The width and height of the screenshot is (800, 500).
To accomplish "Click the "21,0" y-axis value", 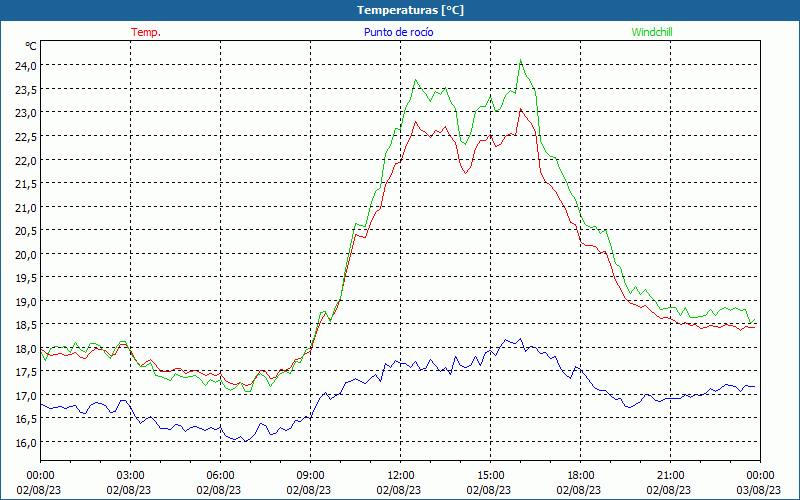I will click(26, 207).
